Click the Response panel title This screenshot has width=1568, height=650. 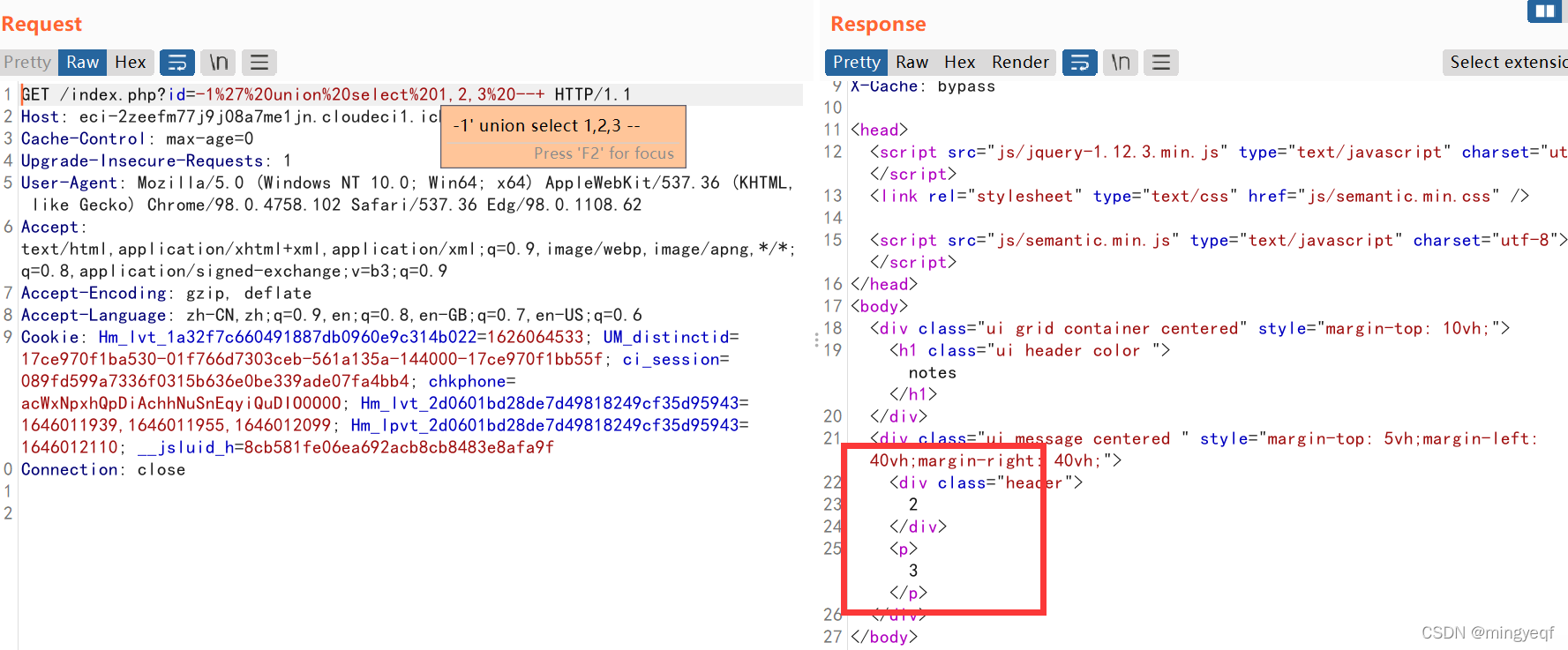click(x=878, y=24)
